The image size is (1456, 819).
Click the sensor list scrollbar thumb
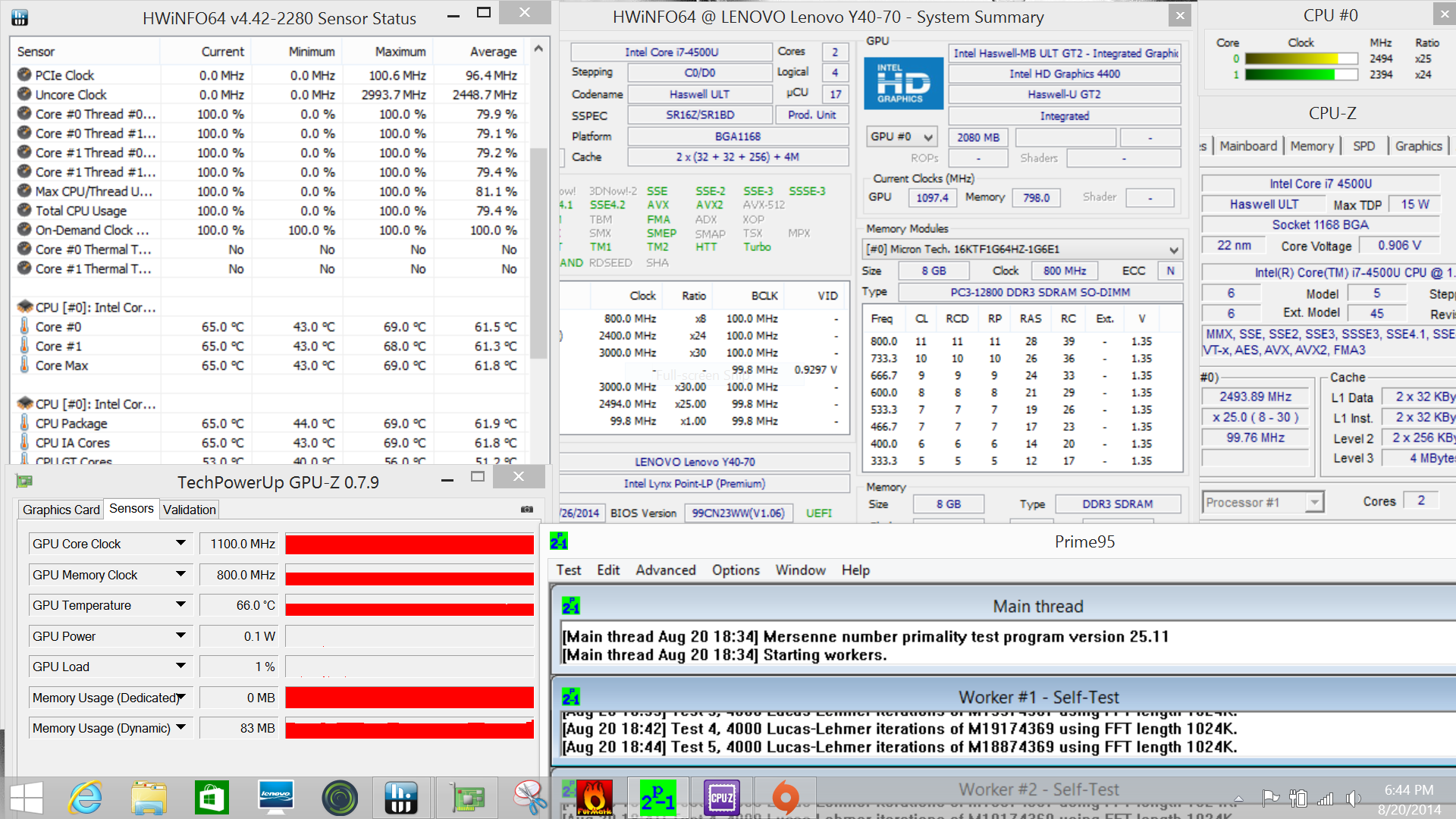[538, 254]
